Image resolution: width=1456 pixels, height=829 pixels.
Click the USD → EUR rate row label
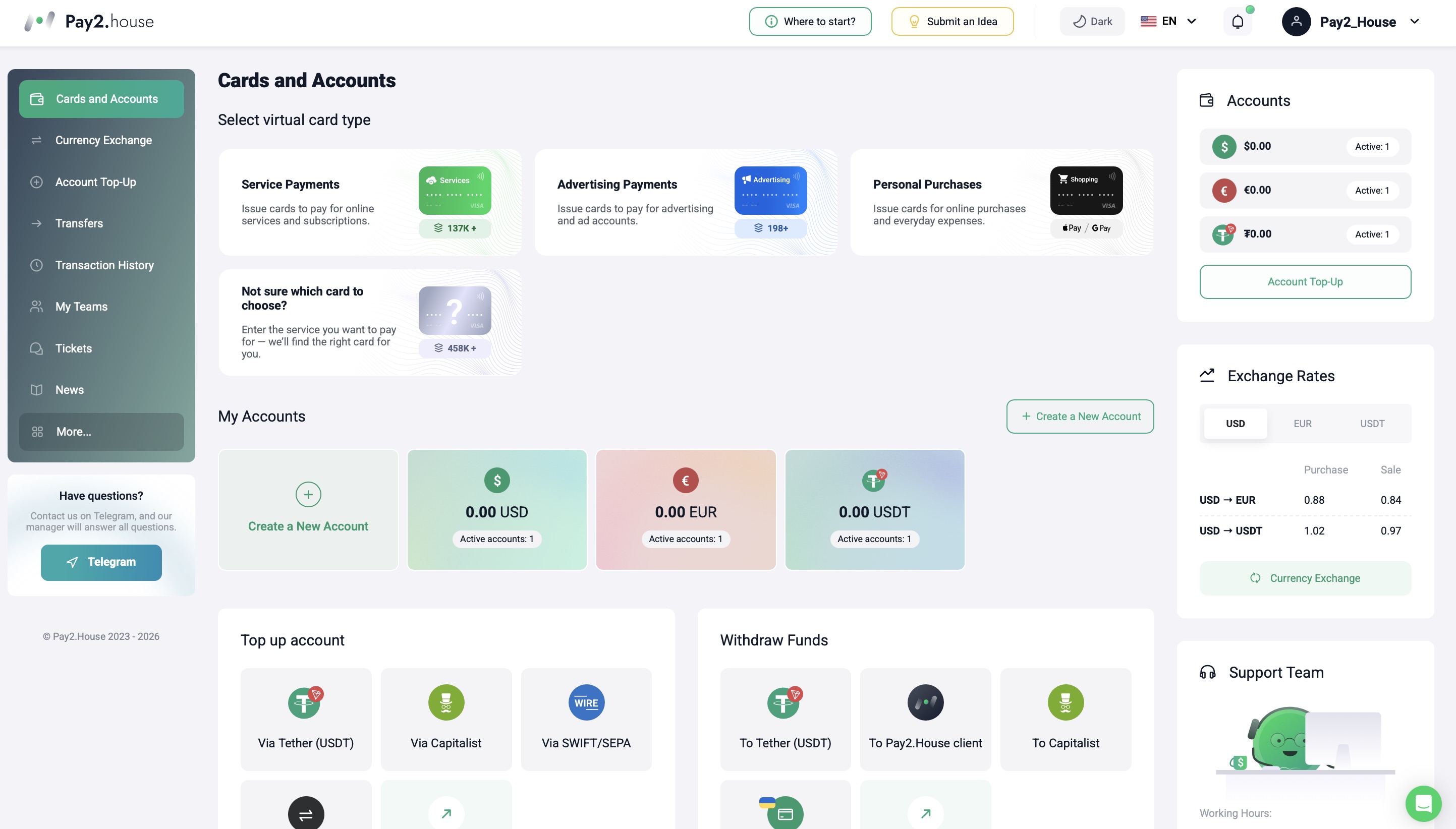pos(1227,500)
